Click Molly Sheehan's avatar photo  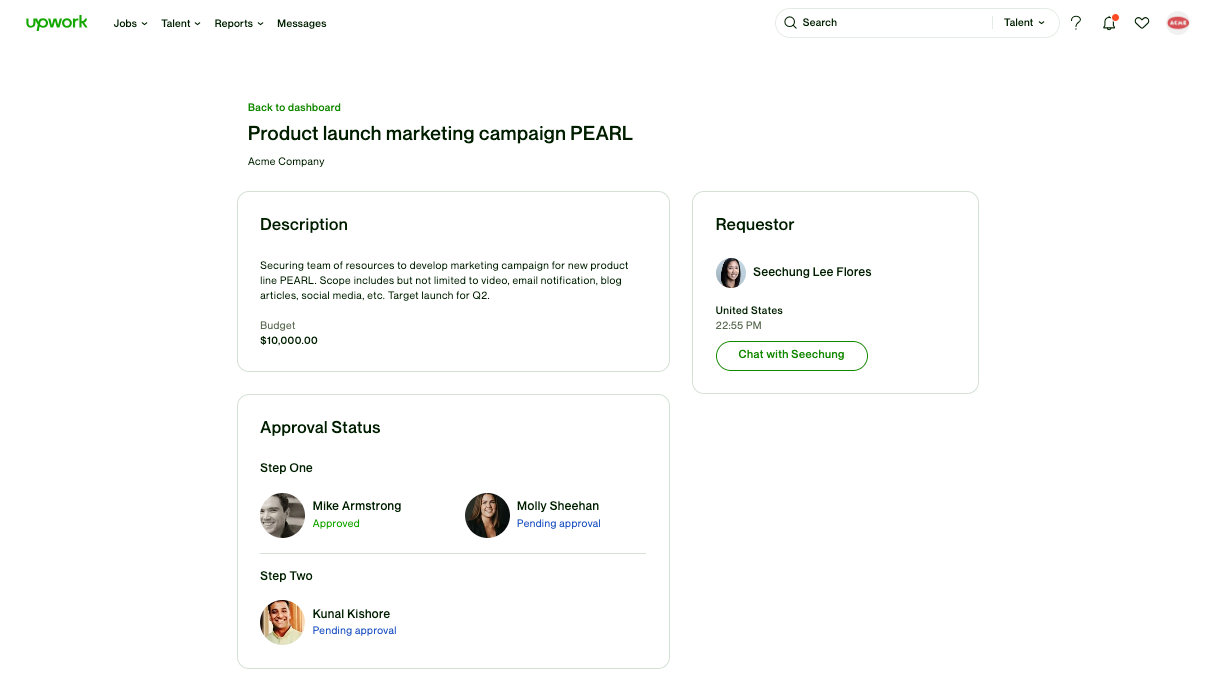click(x=487, y=515)
